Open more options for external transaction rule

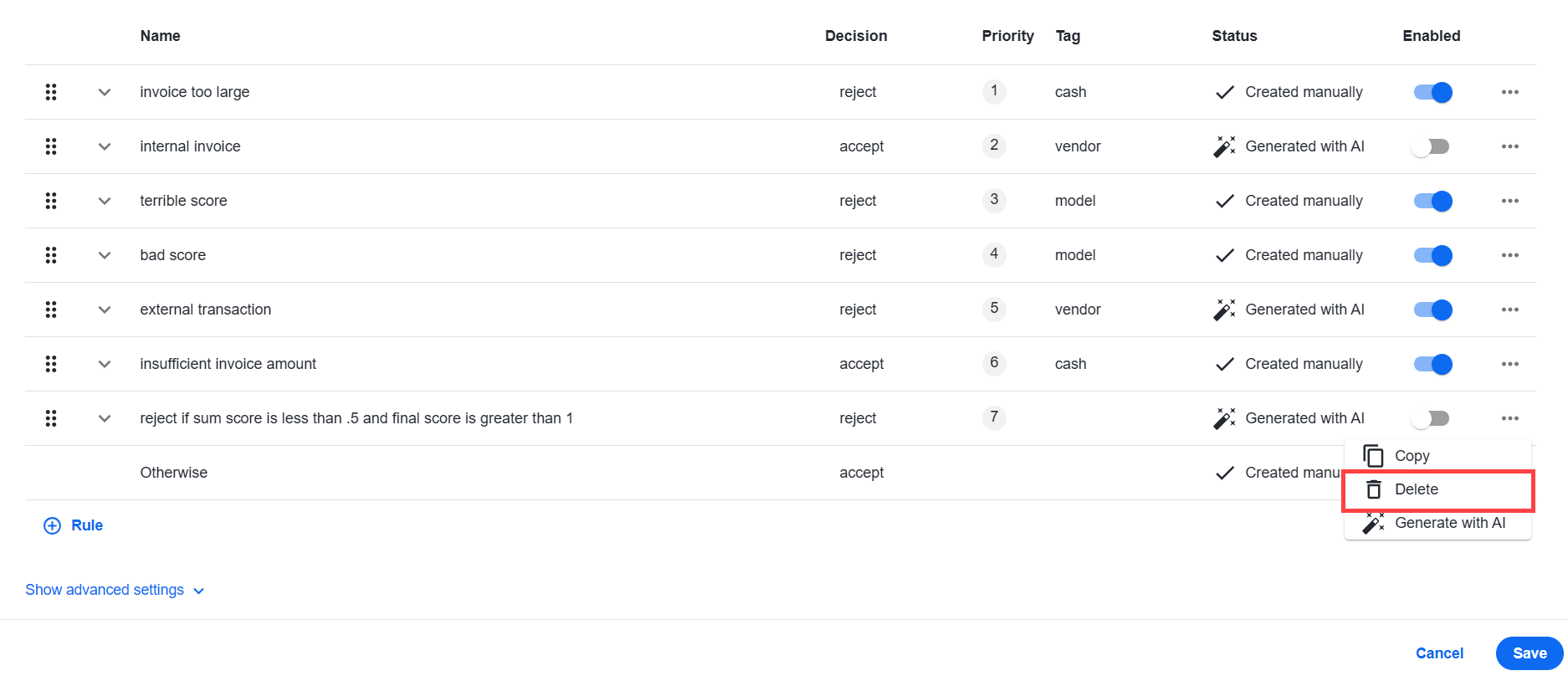point(1509,310)
